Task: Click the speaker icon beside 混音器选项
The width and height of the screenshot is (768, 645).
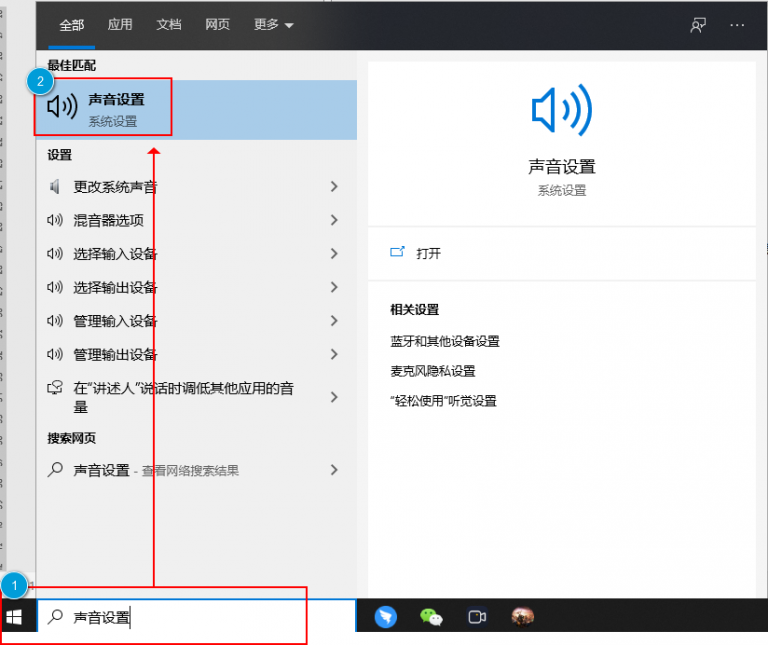Action: point(55,220)
